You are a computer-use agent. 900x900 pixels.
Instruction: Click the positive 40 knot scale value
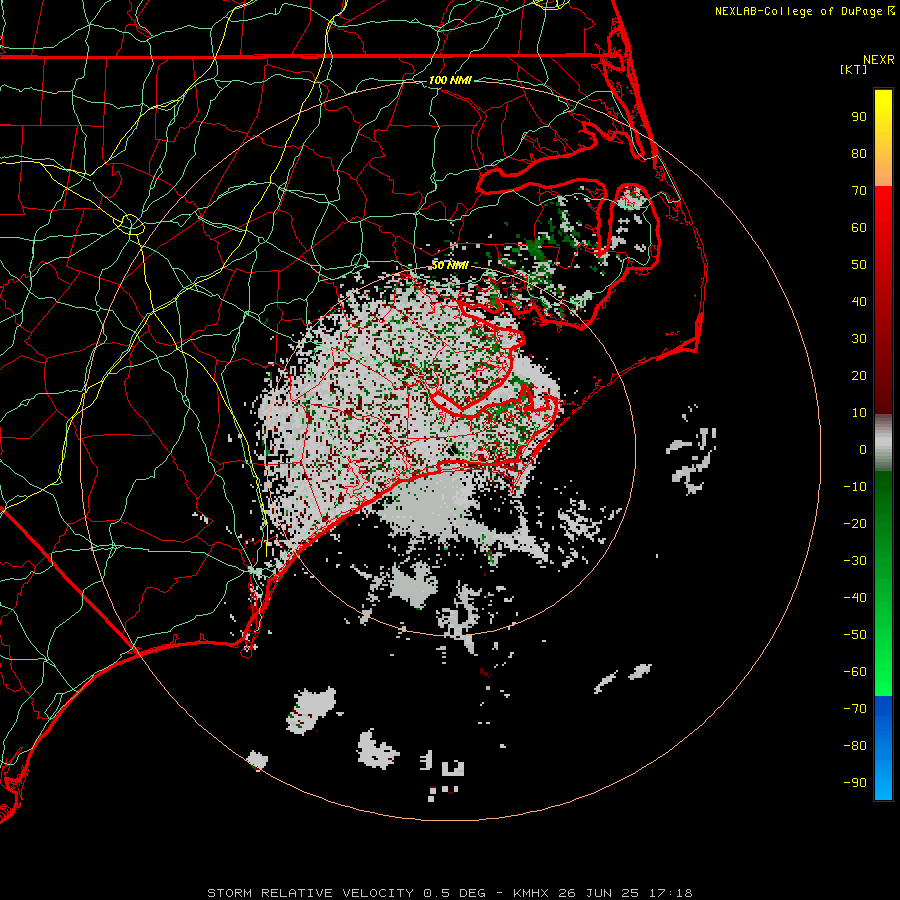859,301
